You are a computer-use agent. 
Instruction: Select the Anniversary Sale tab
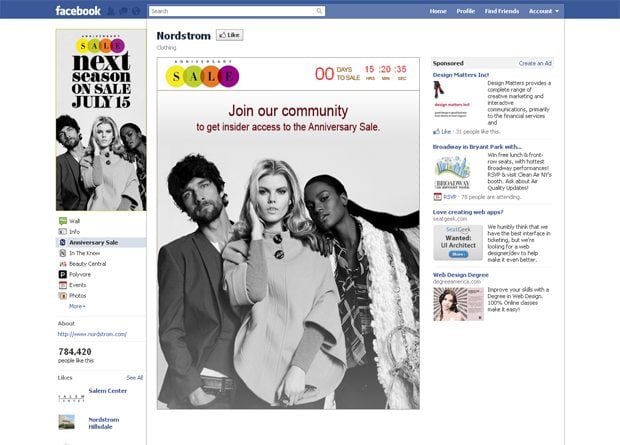click(93, 242)
